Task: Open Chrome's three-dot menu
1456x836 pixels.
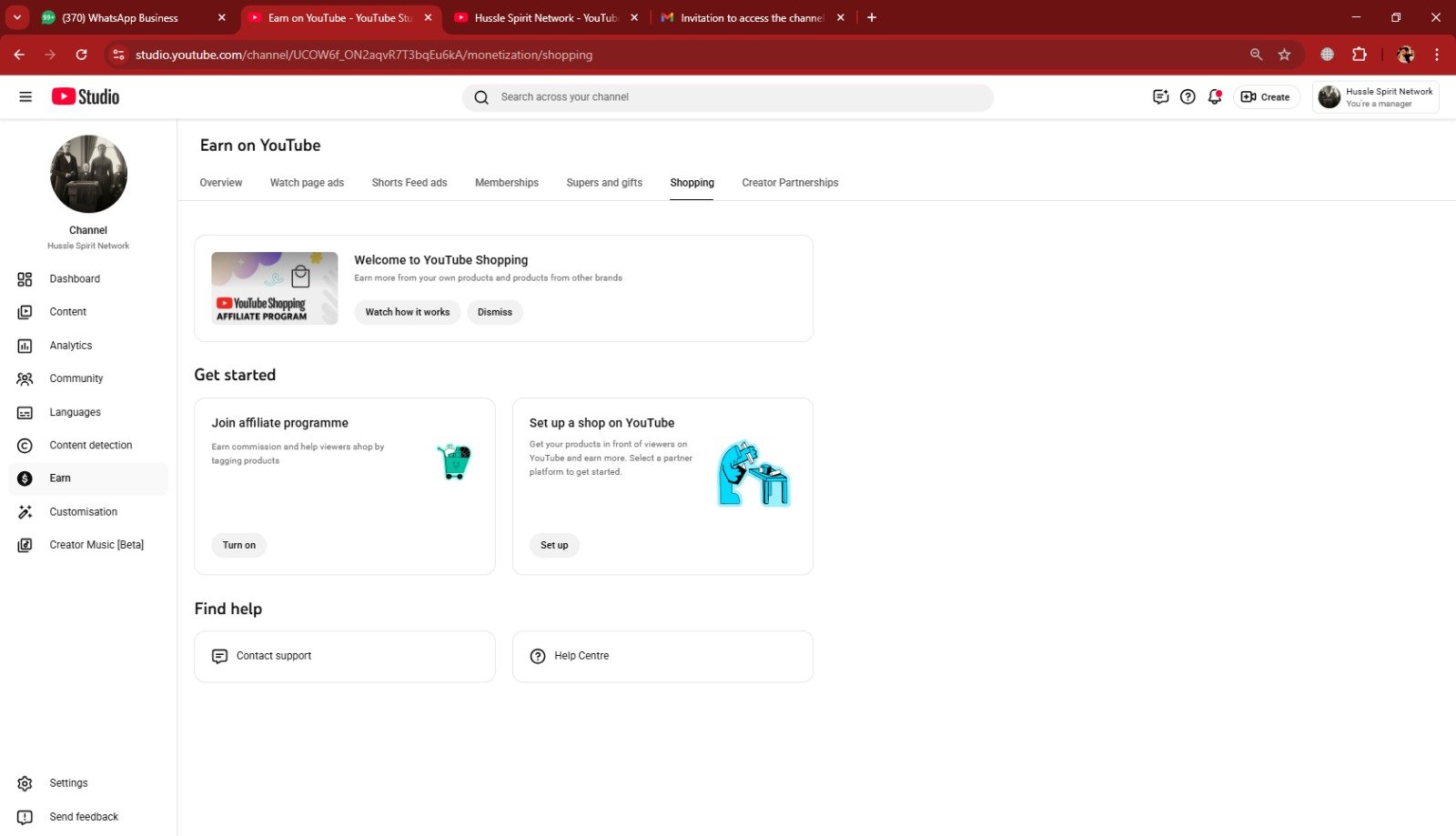Action: coord(1437,55)
